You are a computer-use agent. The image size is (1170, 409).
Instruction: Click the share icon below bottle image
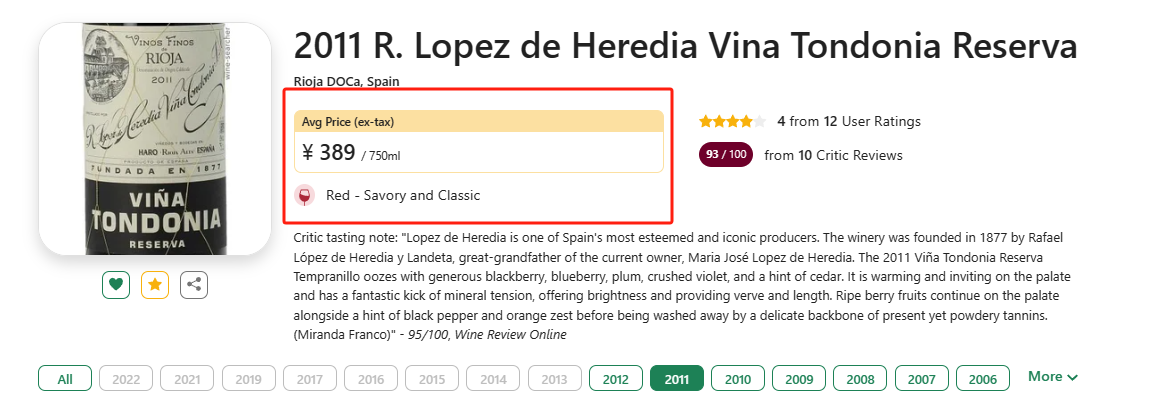(193, 284)
